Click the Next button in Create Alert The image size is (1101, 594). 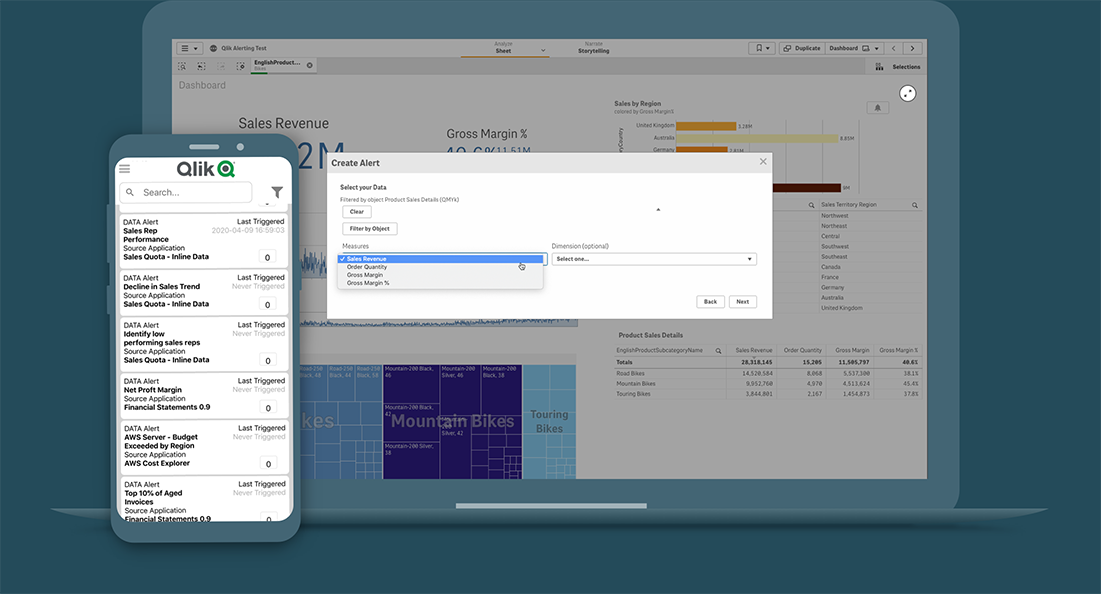pos(744,301)
